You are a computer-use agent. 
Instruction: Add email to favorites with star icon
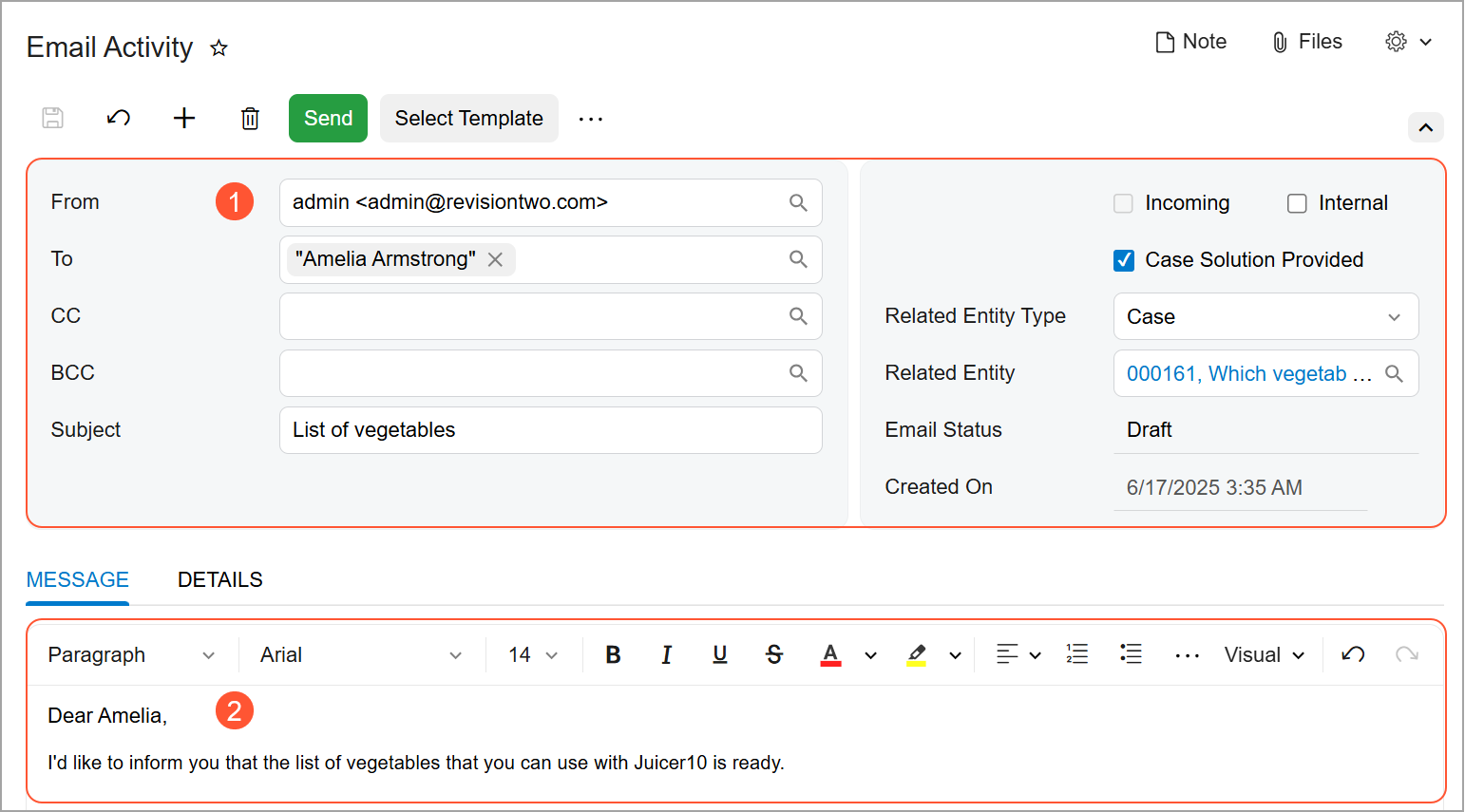click(219, 47)
